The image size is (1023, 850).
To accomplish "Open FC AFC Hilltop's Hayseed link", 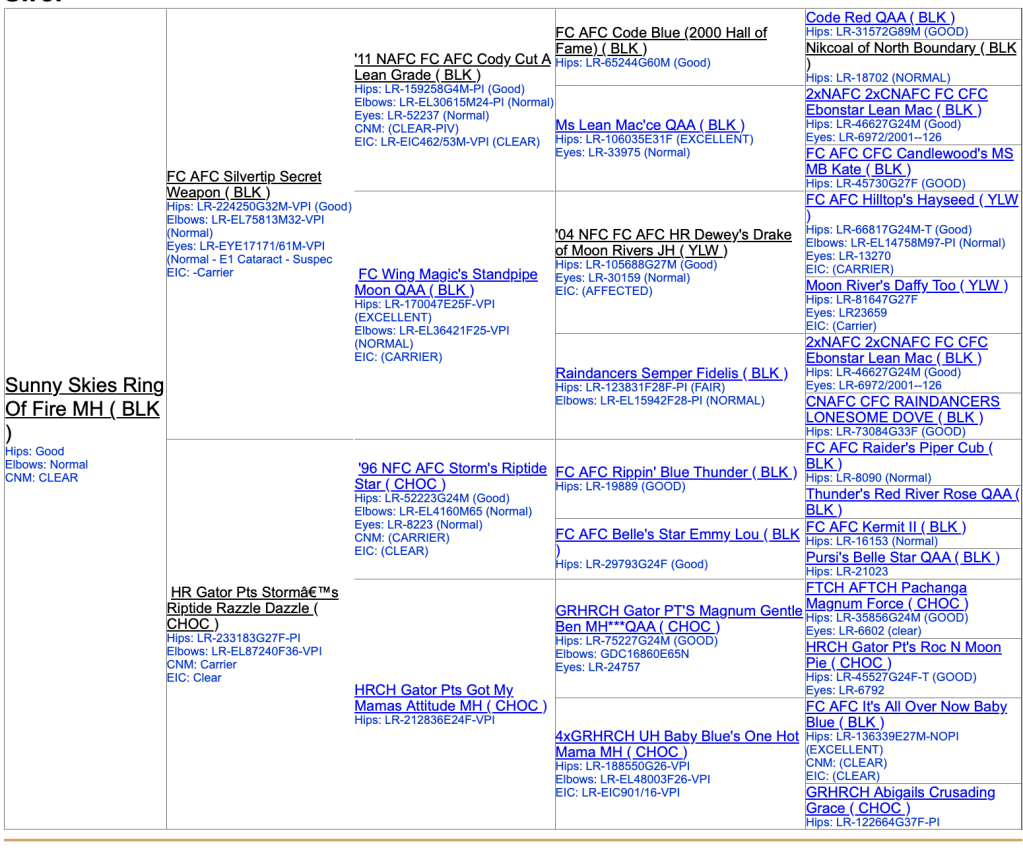I will coord(911,200).
